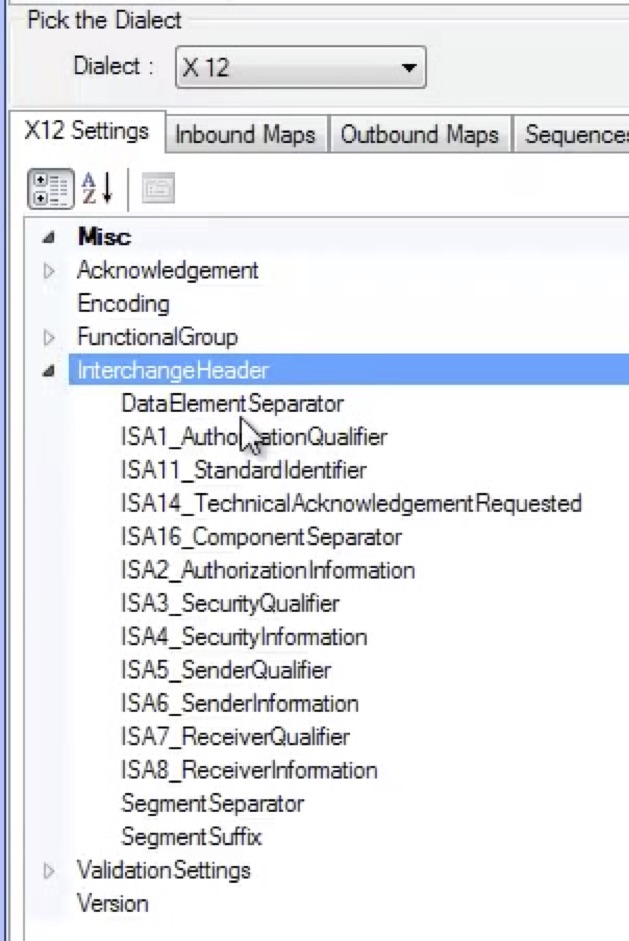This screenshot has height=941, width=629.
Task: Select the DataElementSeparator property
Action: [x=232, y=404]
